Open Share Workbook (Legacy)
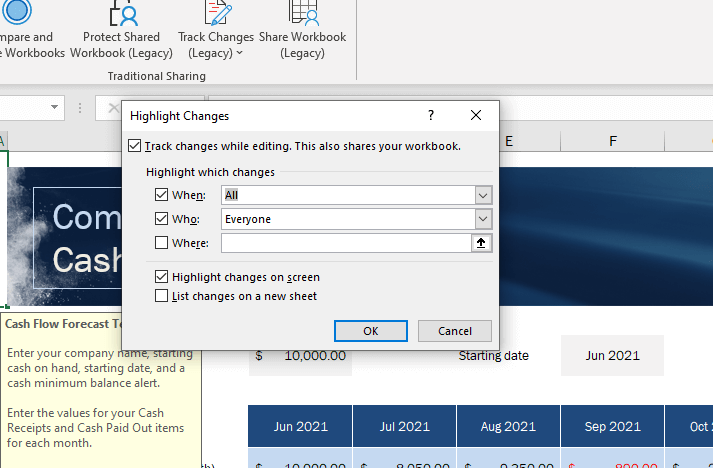Image resolution: width=713 pixels, height=468 pixels. 302,30
